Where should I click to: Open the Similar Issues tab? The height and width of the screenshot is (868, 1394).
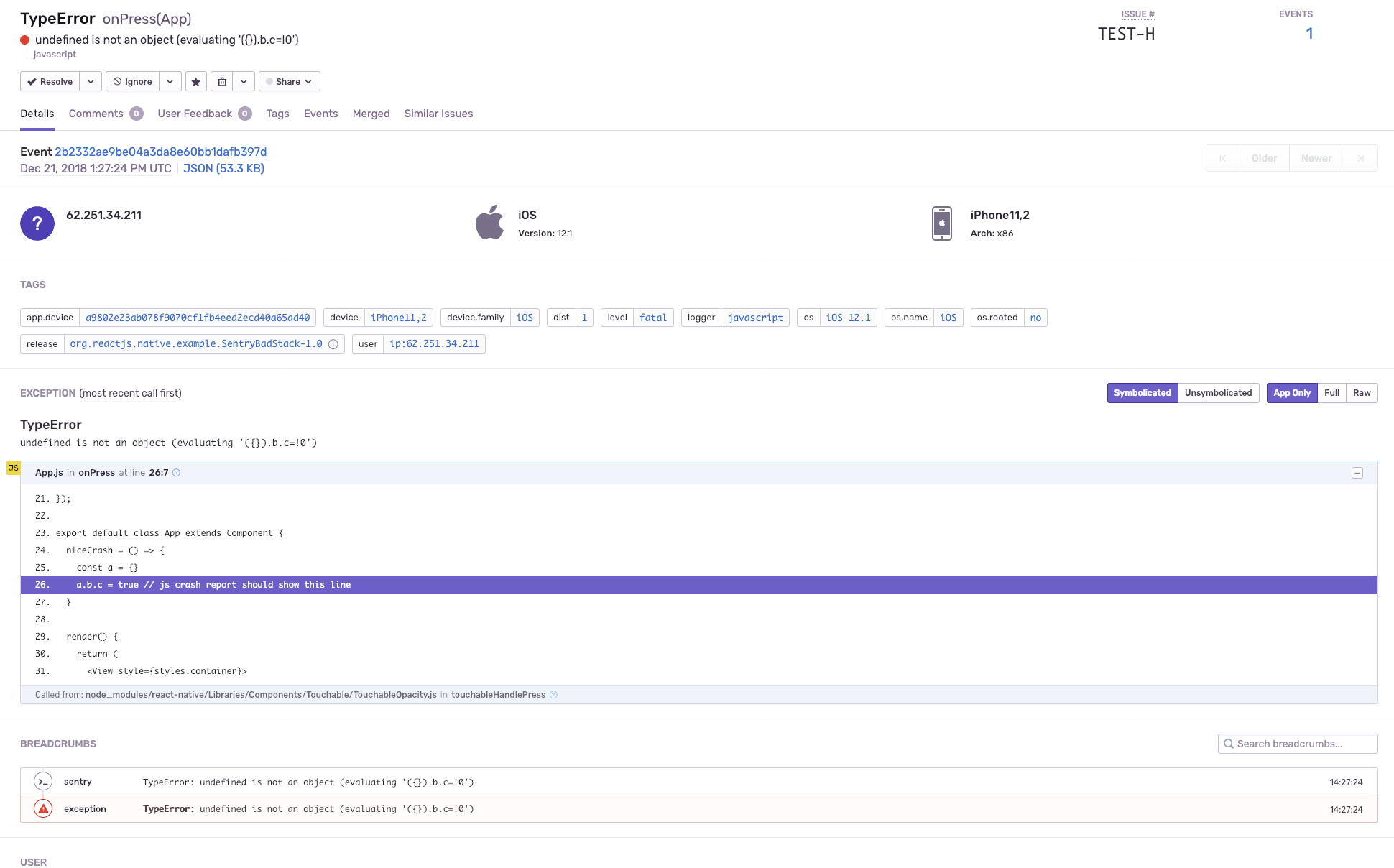[x=438, y=114]
